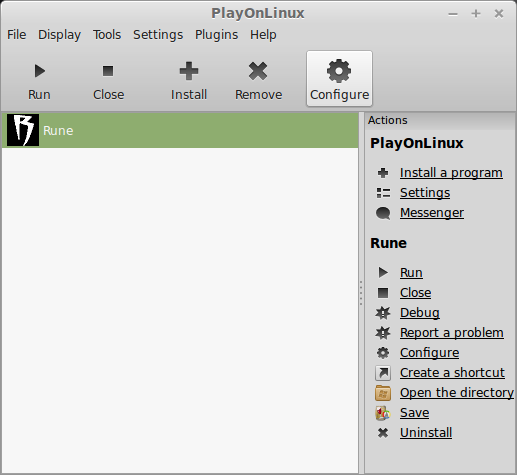Follow the Install a program link
This screenshot has height=475, width=517.
[x=451, y=173]
